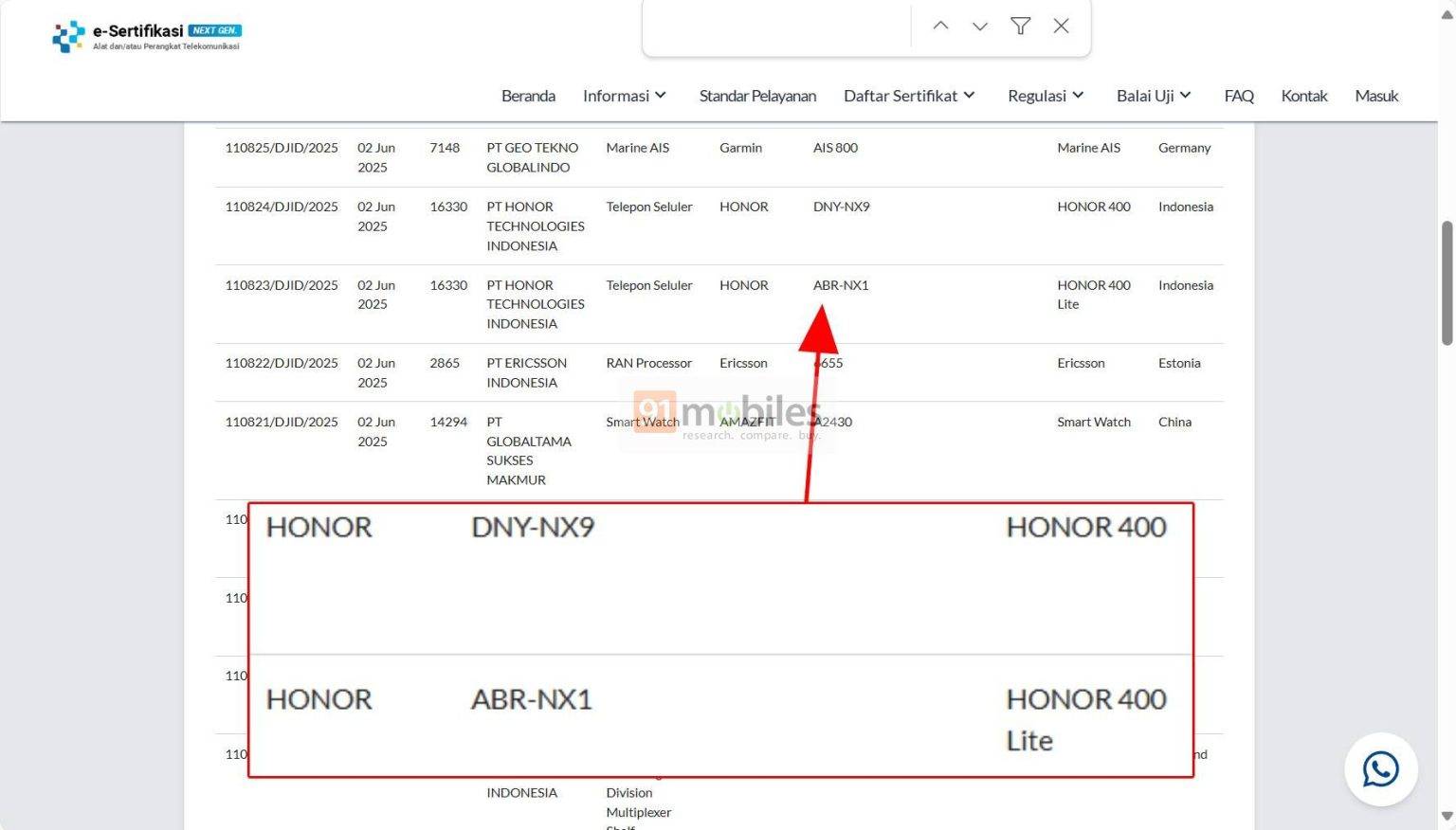Open the Standar Pelayanan page
The width and height of the screenshot is (1456, 830).
(x=757, y=95)
